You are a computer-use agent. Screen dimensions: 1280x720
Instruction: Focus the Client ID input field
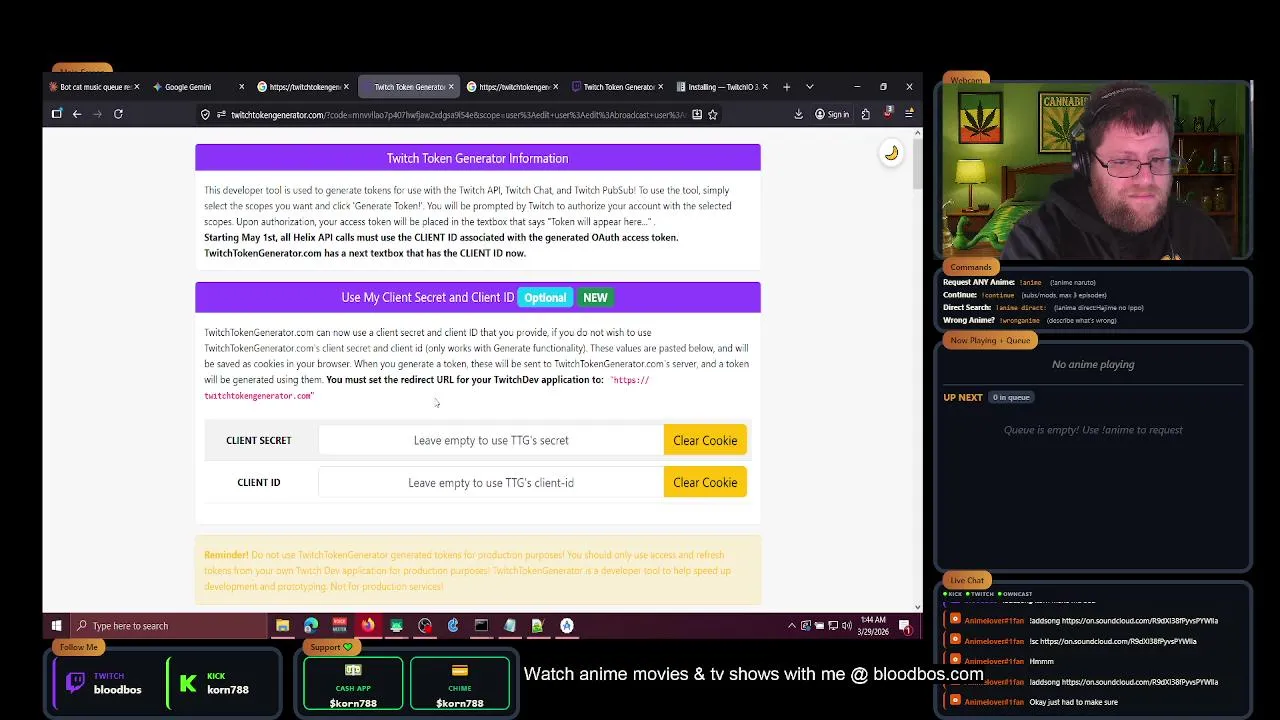491,482
